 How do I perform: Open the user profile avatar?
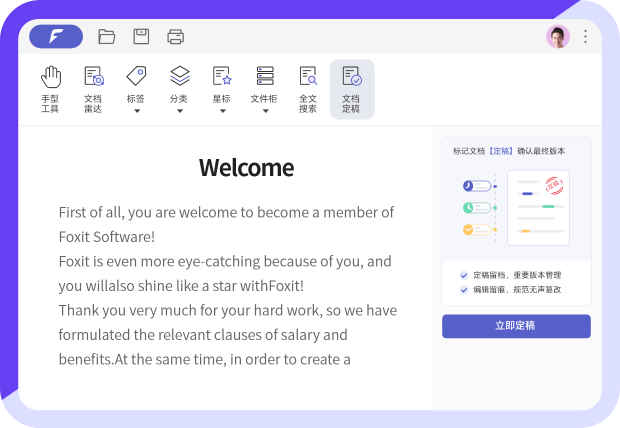point(558,37)
